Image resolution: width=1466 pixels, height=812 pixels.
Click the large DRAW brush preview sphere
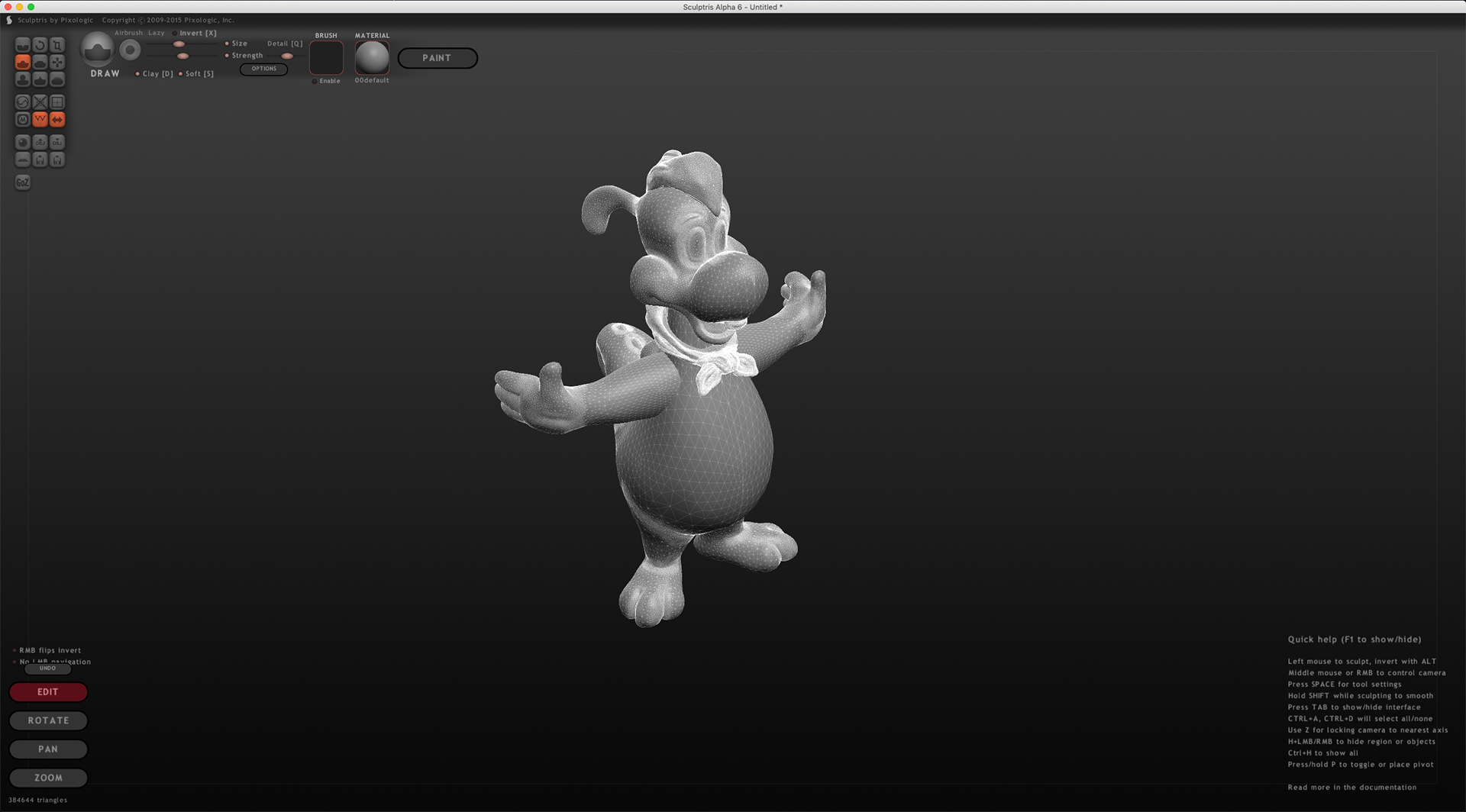point(97,50)
